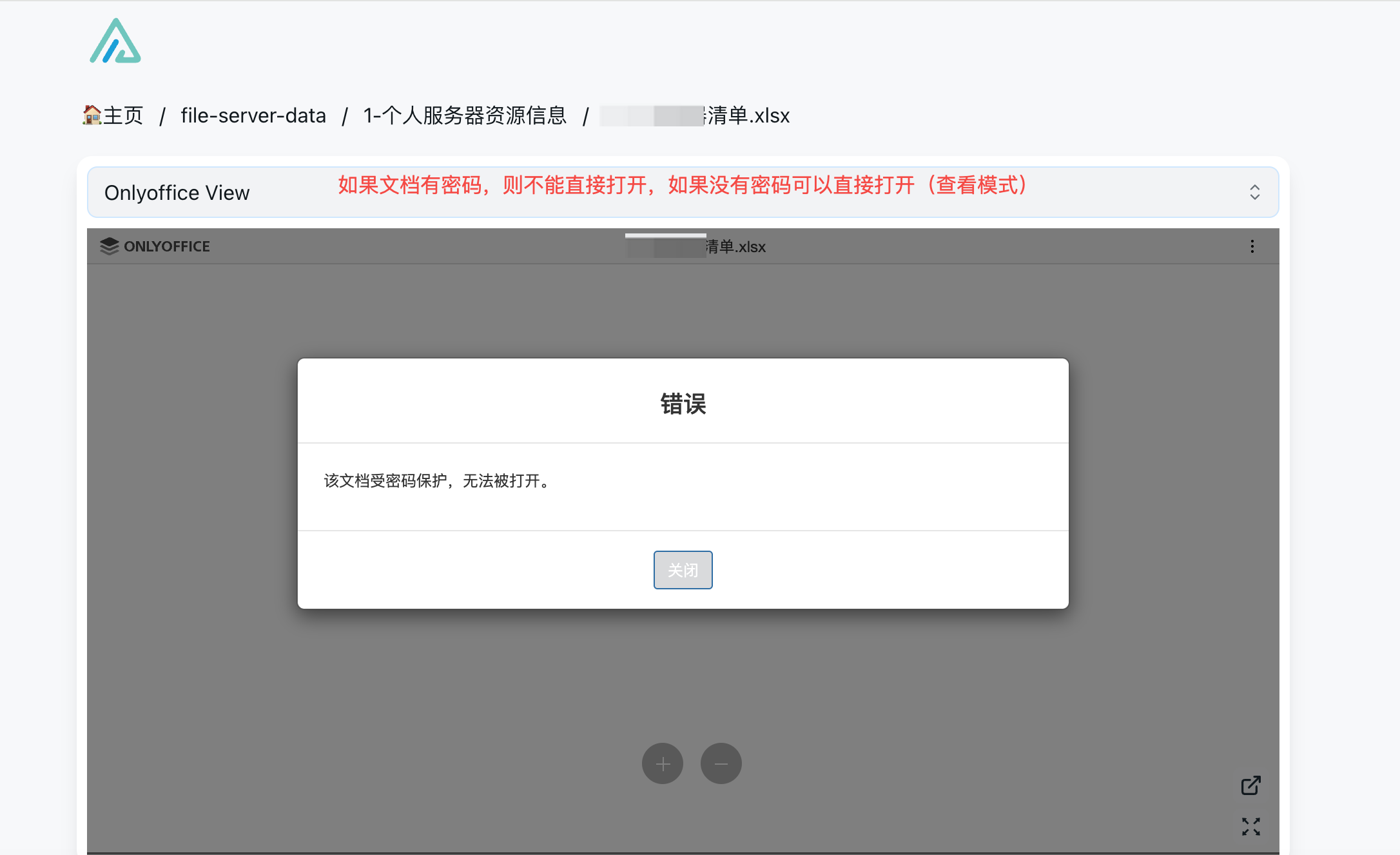Image resolution: width=1400 pixels, height=855 pixels.
Task: Click the 清单.xlsx breadcrumb item
Action: click(748, 115)
